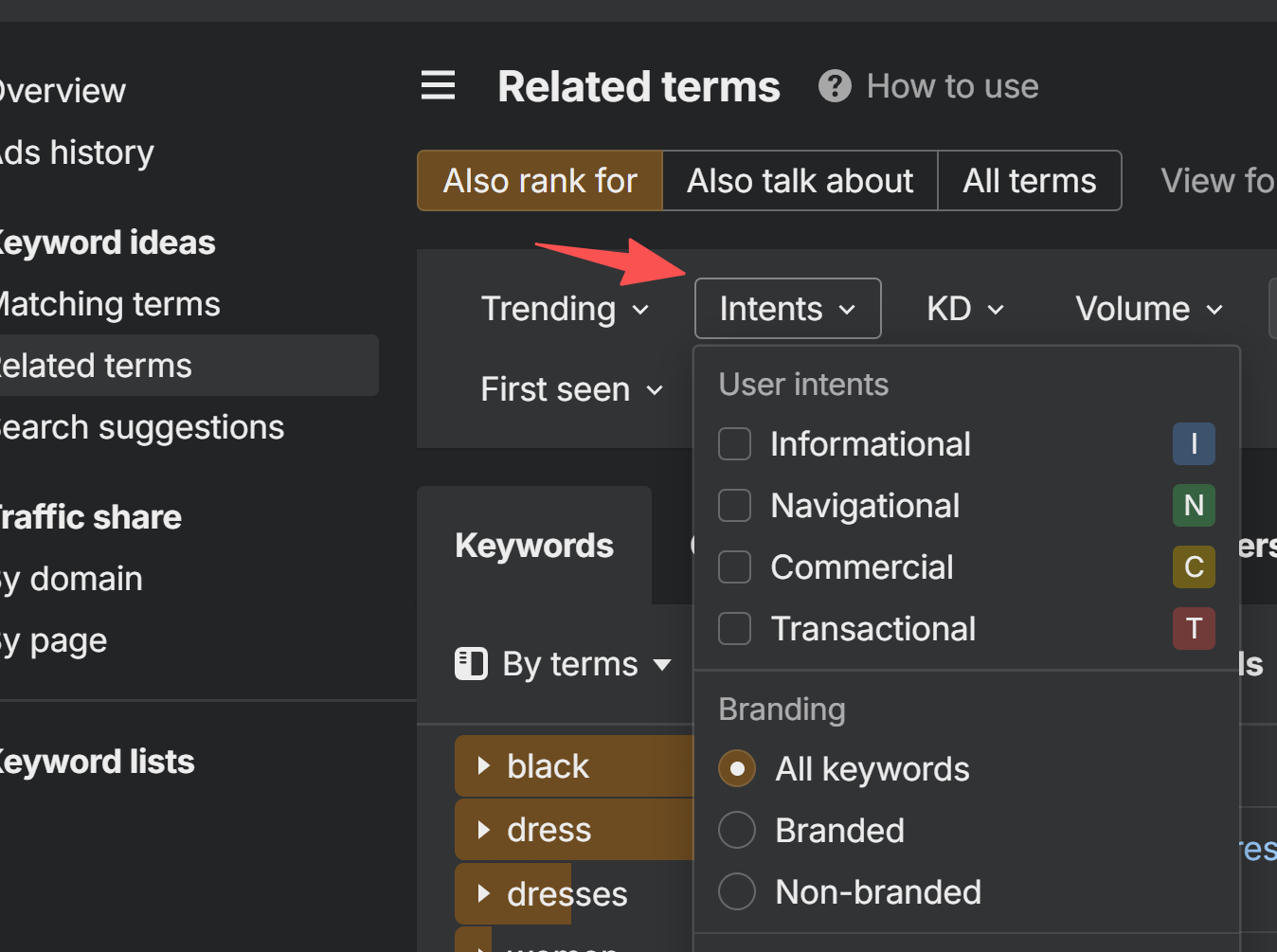Click the By terms panel icon

click(471, 664)
